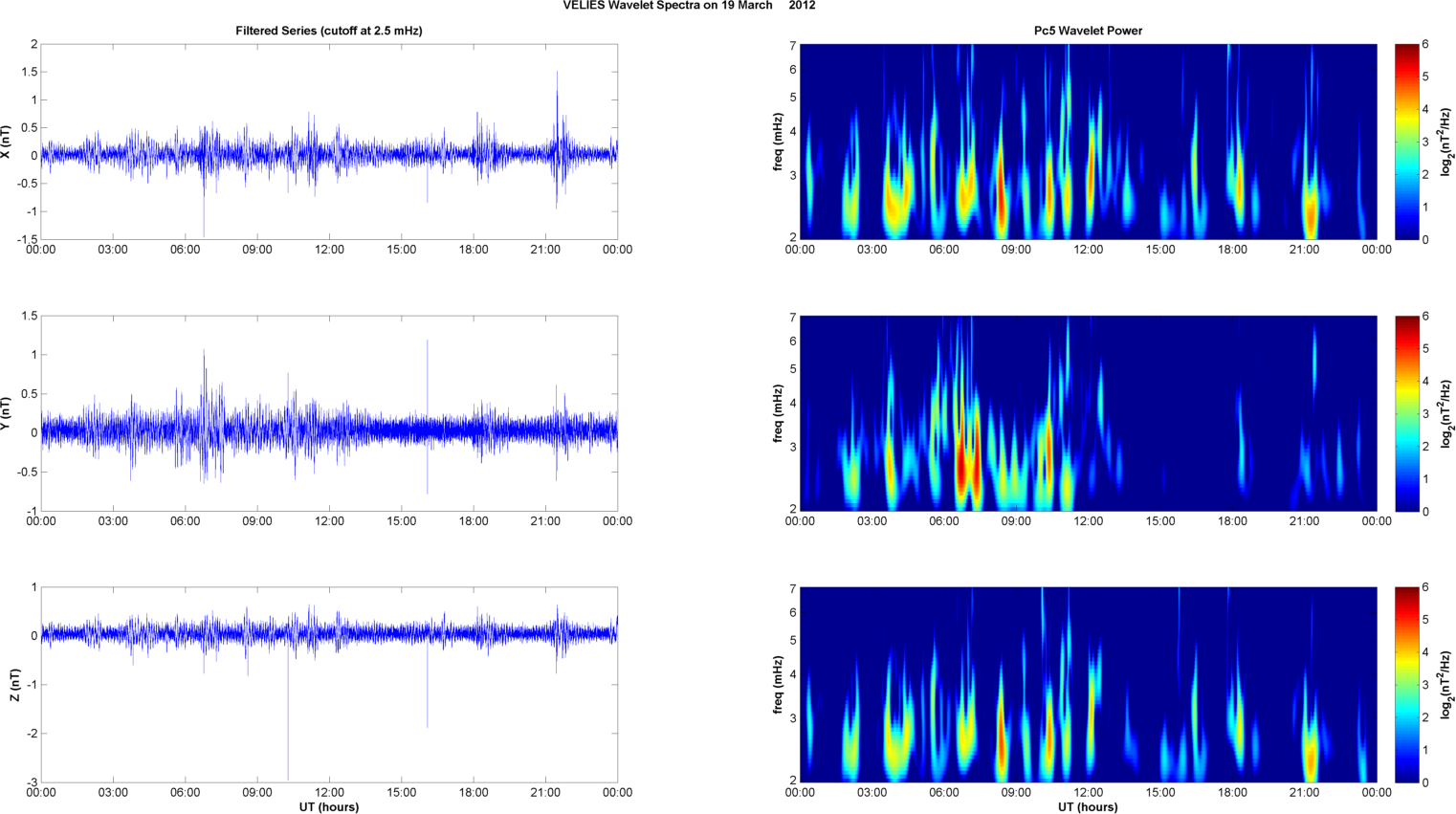This screenshot has width=1456, height=814.
Task: Click 'UT (hours)' label under bottom wavelet plot
Action: 1088,807
